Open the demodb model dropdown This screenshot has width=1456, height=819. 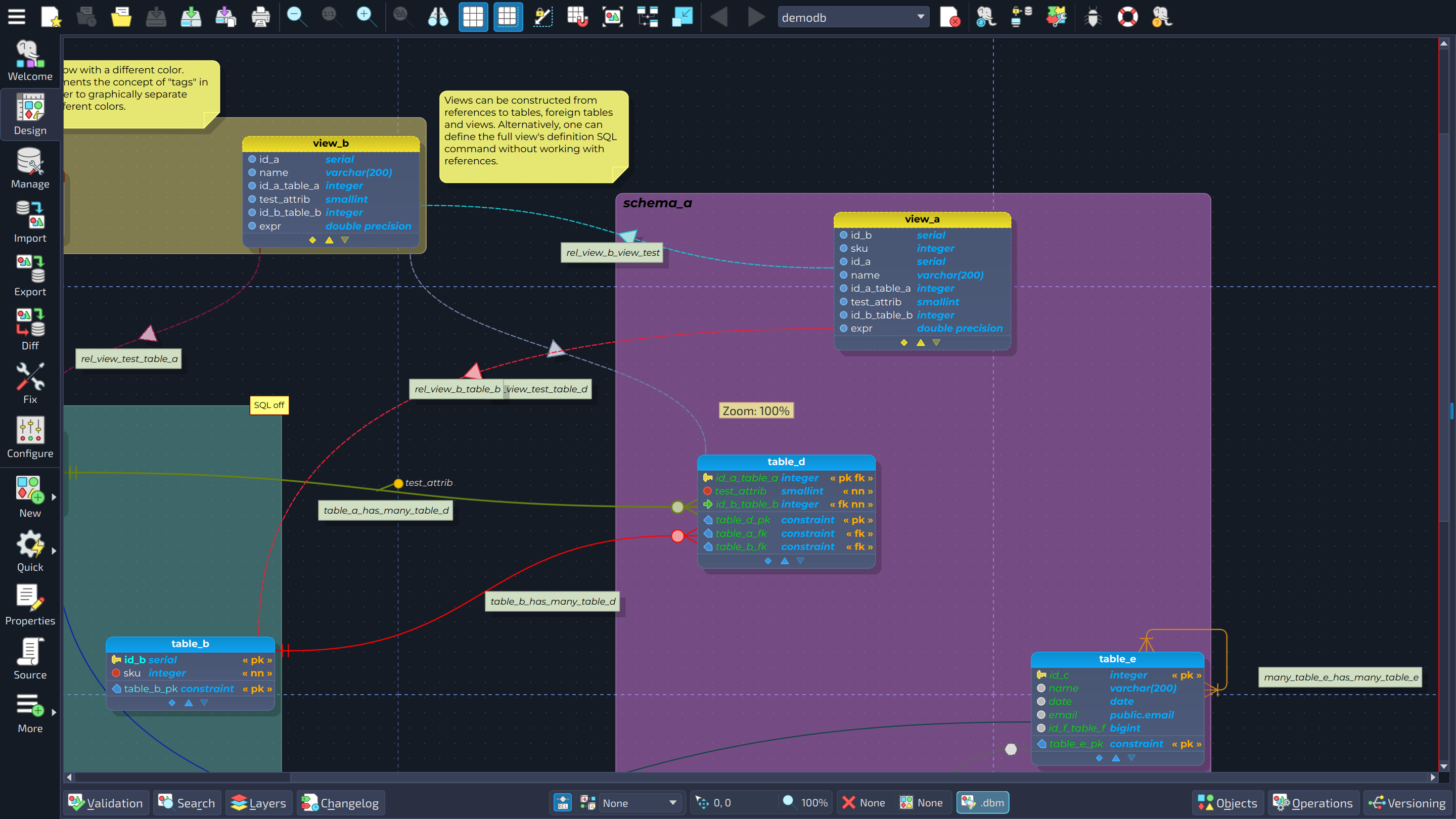pos(853,17)
